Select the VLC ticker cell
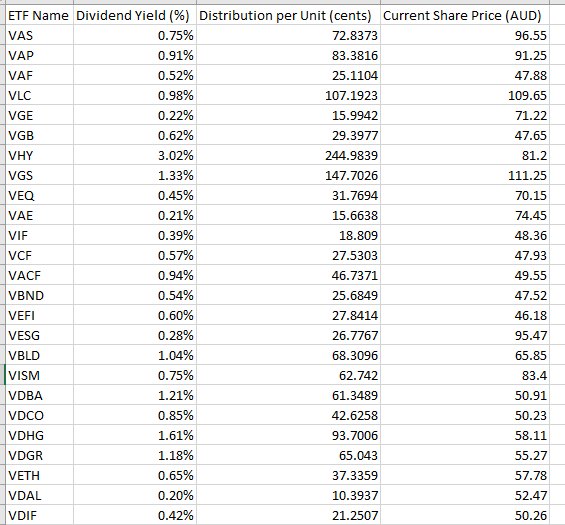This screenshot has width=565, height=525. tap(39, 95)
